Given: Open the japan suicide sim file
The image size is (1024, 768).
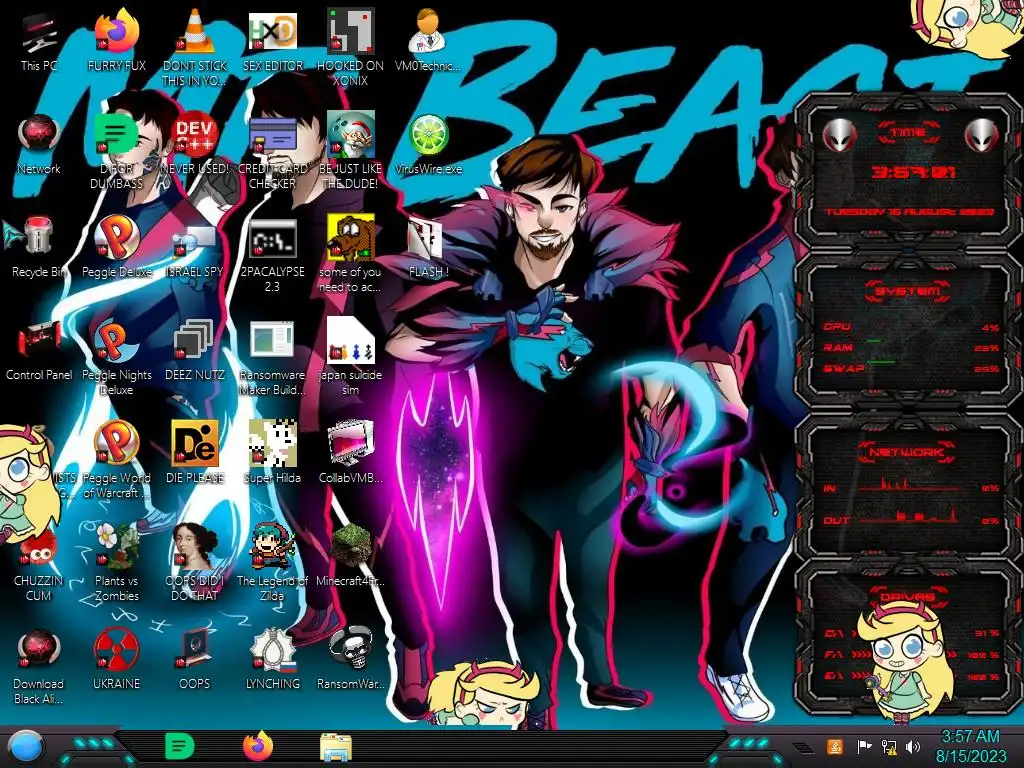Looking at the screenshot, I should point(350,357).
